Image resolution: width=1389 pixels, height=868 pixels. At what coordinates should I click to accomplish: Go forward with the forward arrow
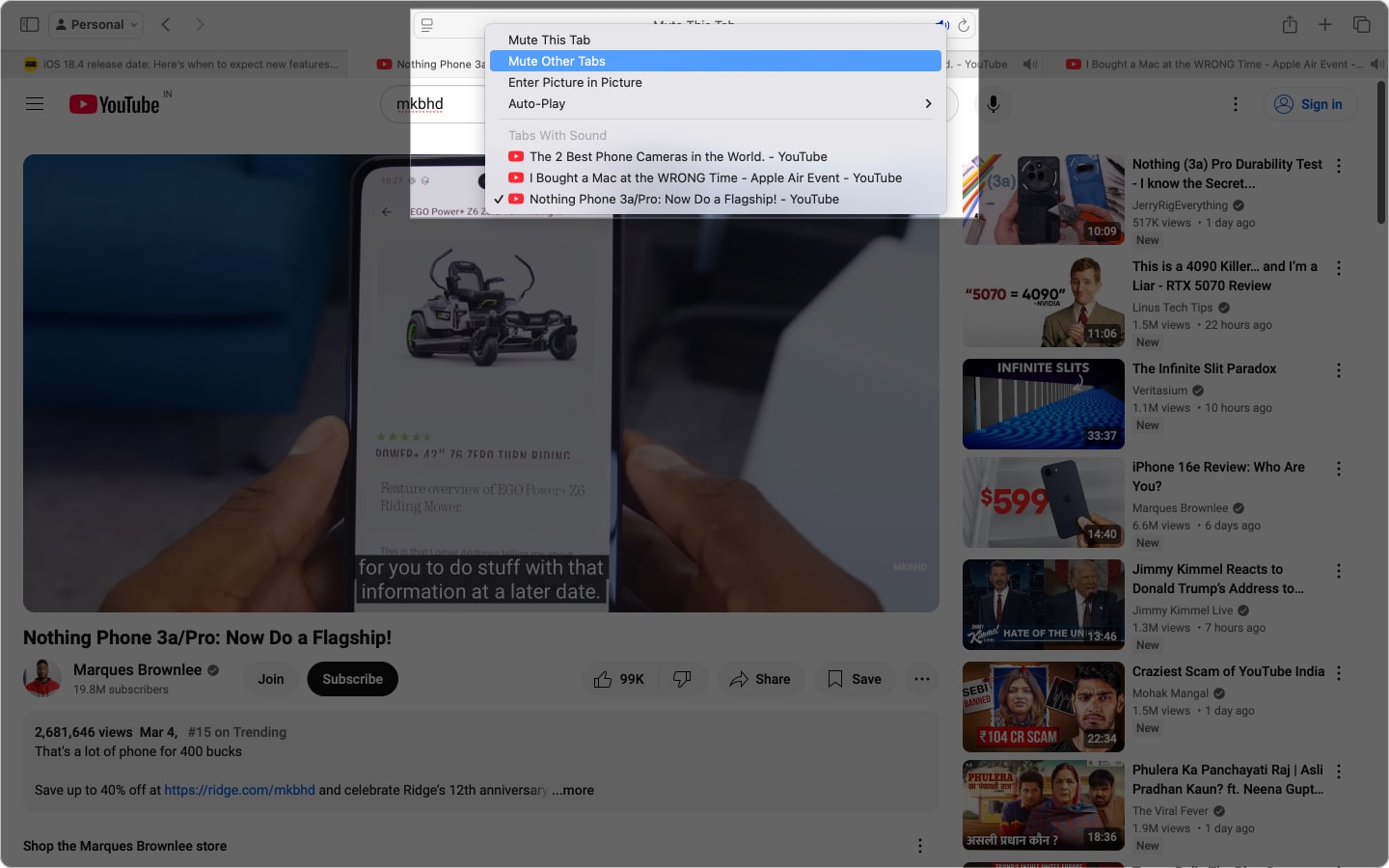pyautogui.click(x=200, y=24)
